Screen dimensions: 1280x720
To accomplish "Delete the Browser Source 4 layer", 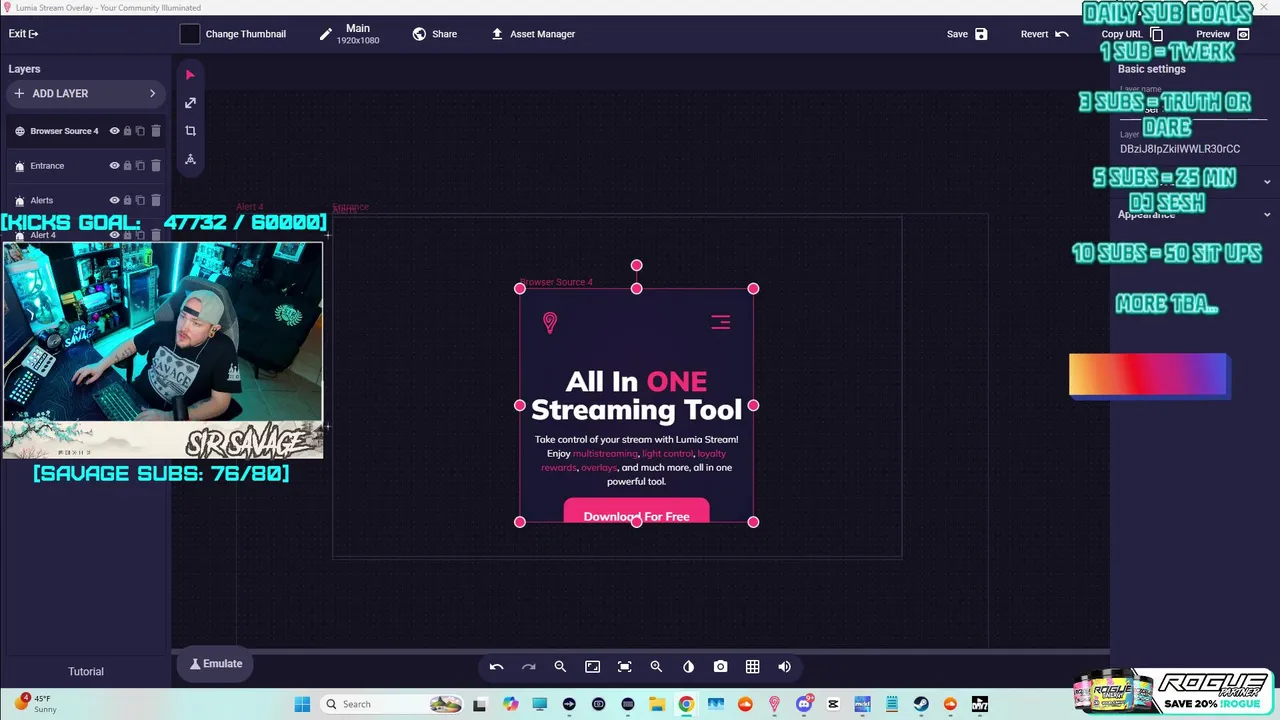I will pos(156,131).
